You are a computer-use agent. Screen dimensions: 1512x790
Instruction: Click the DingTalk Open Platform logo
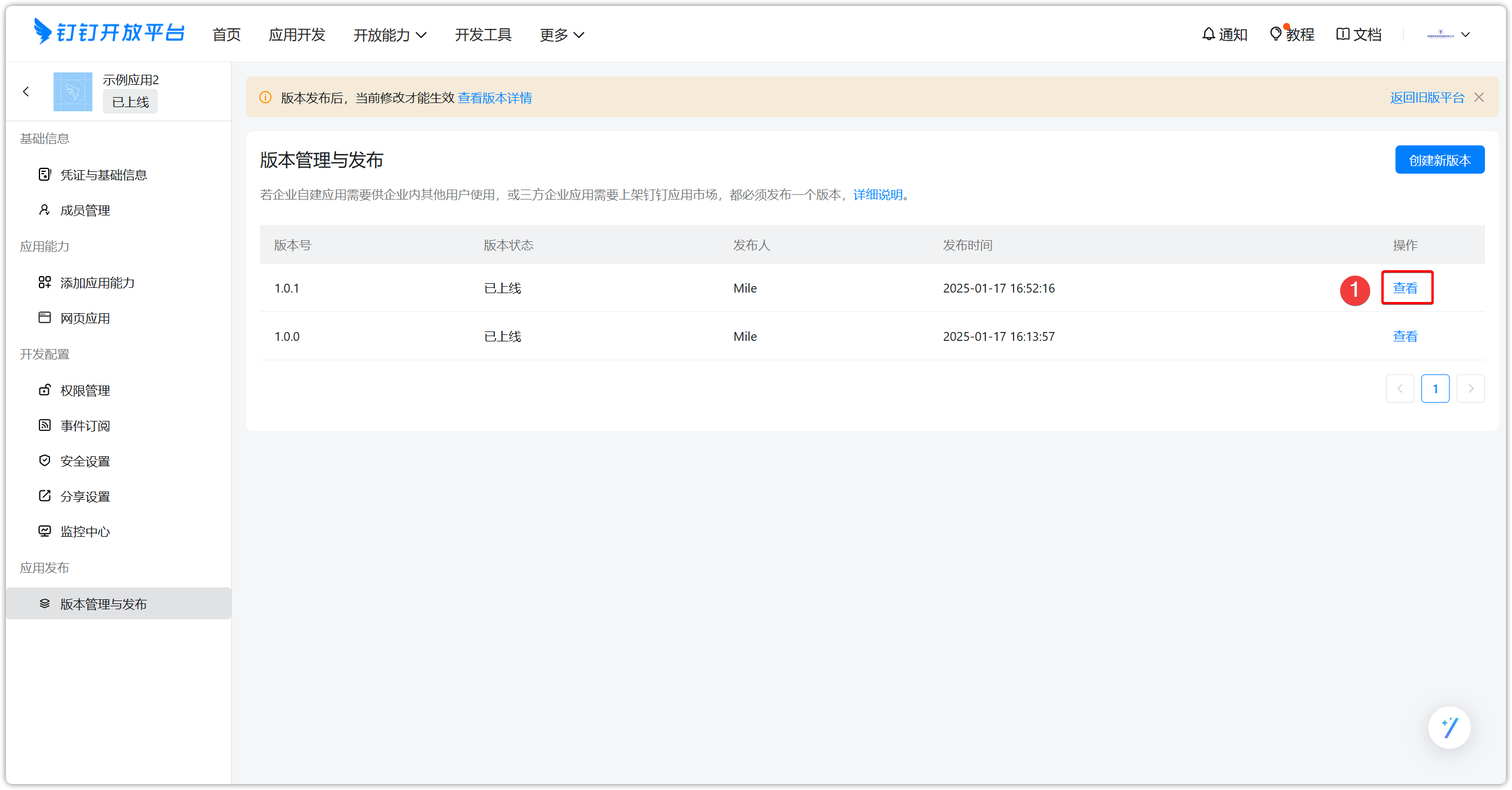pyautogui.click(x=109, y=32)
